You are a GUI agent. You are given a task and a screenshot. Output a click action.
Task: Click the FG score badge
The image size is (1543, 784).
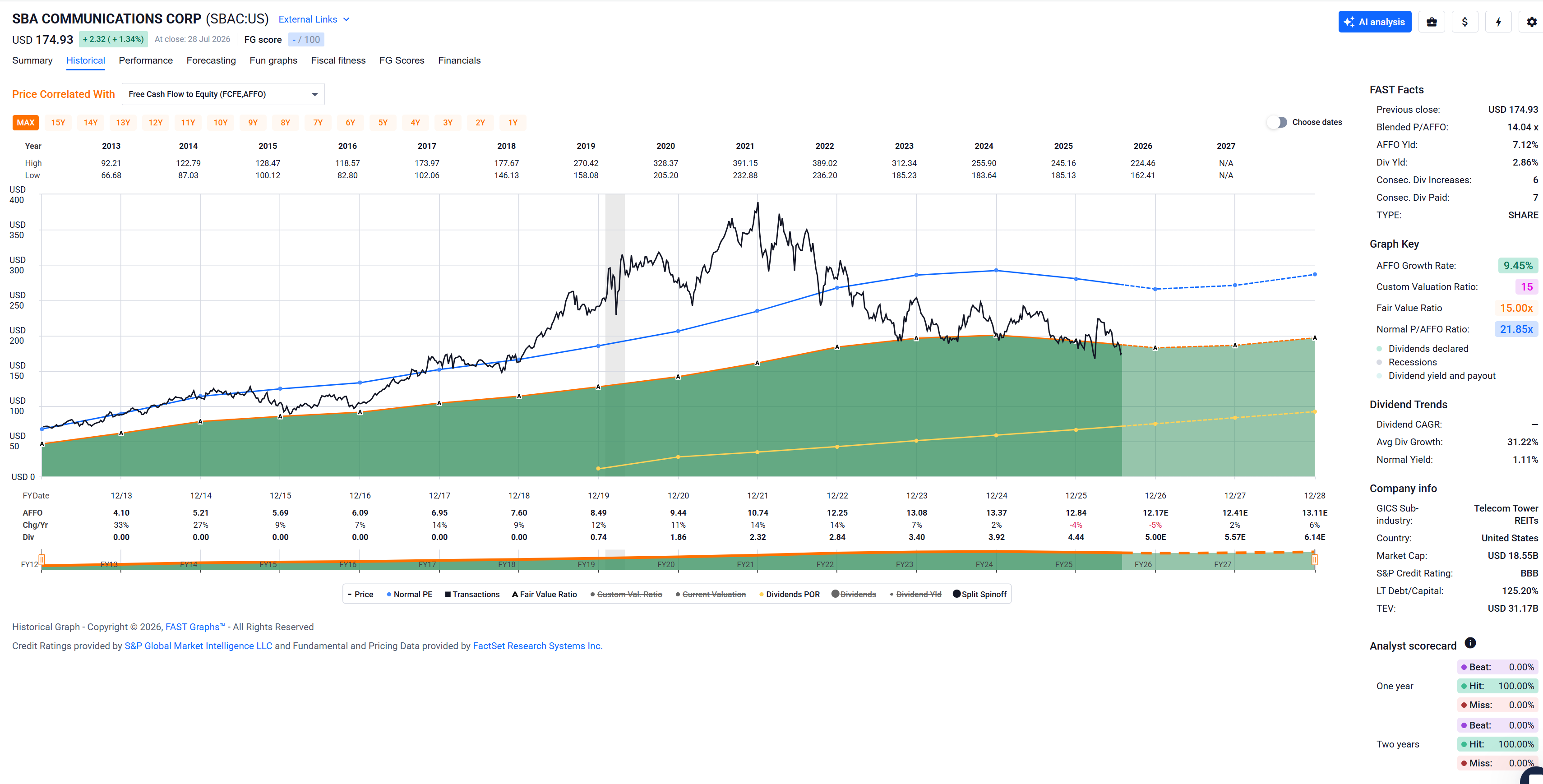pos(306,40)
